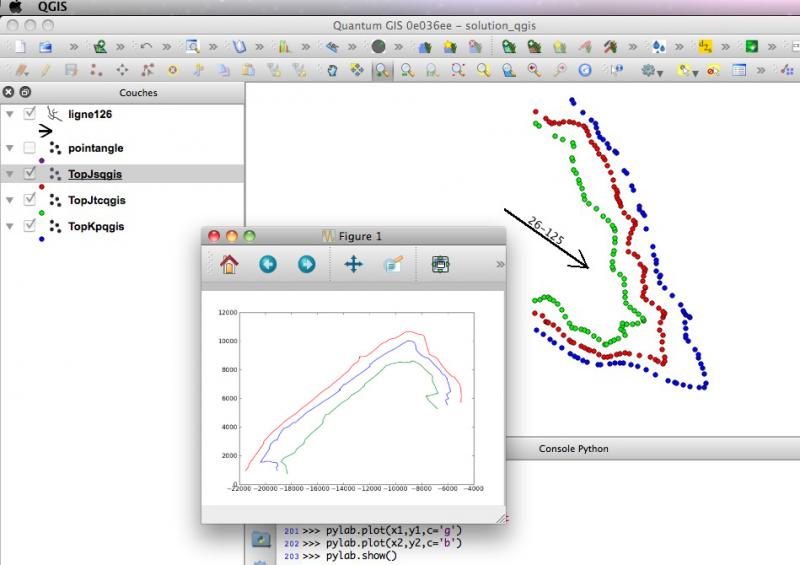Uncheck the ligne126 layer checkbox

tap(29, 114)
